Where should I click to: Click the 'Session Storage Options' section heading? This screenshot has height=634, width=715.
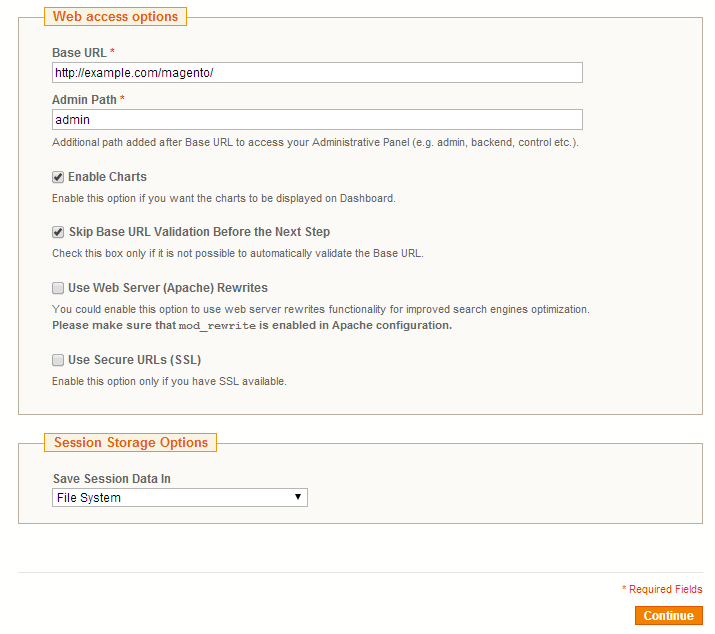[130, 443]
